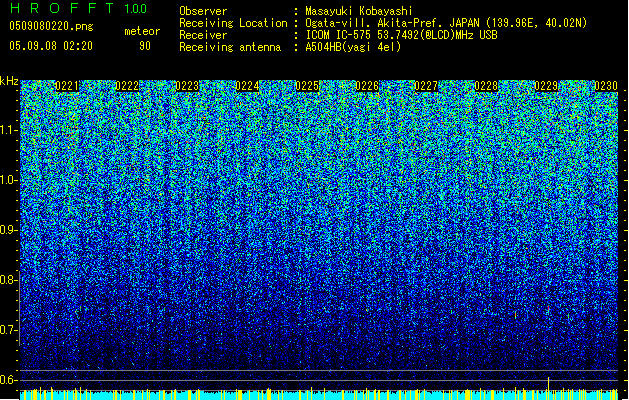Click the Receiving antenna label
Image resolution: width=629 pixels, height=400 pixels.
coord(230,47)
